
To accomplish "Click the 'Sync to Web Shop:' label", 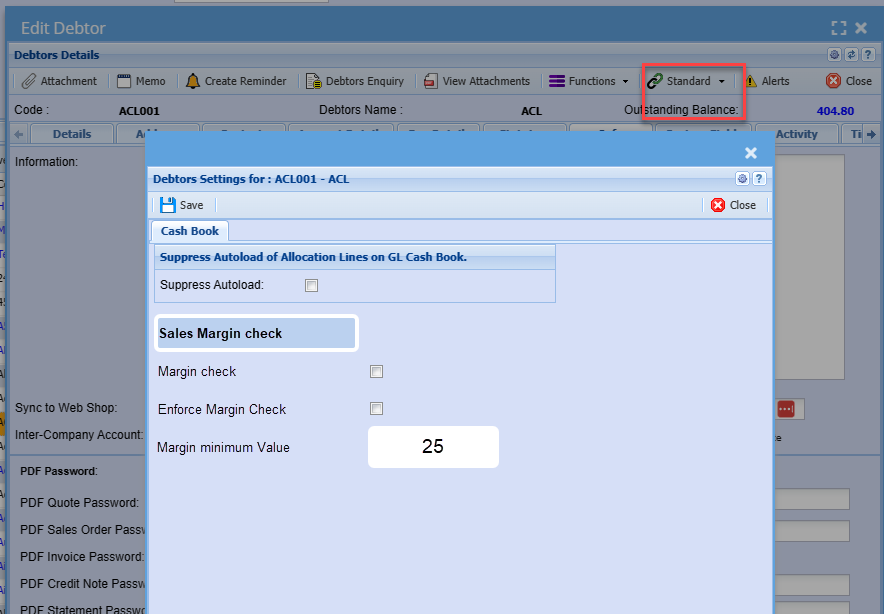I will point(66,408).
